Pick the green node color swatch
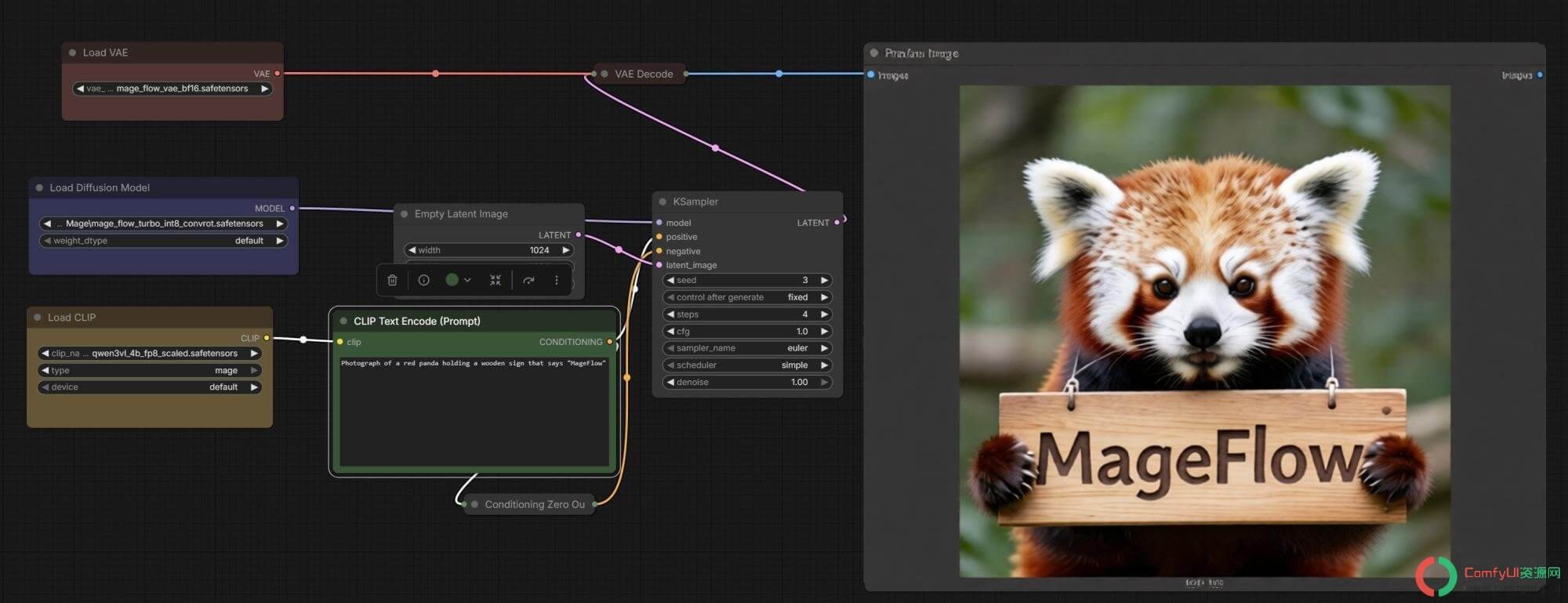 [452, 280]
